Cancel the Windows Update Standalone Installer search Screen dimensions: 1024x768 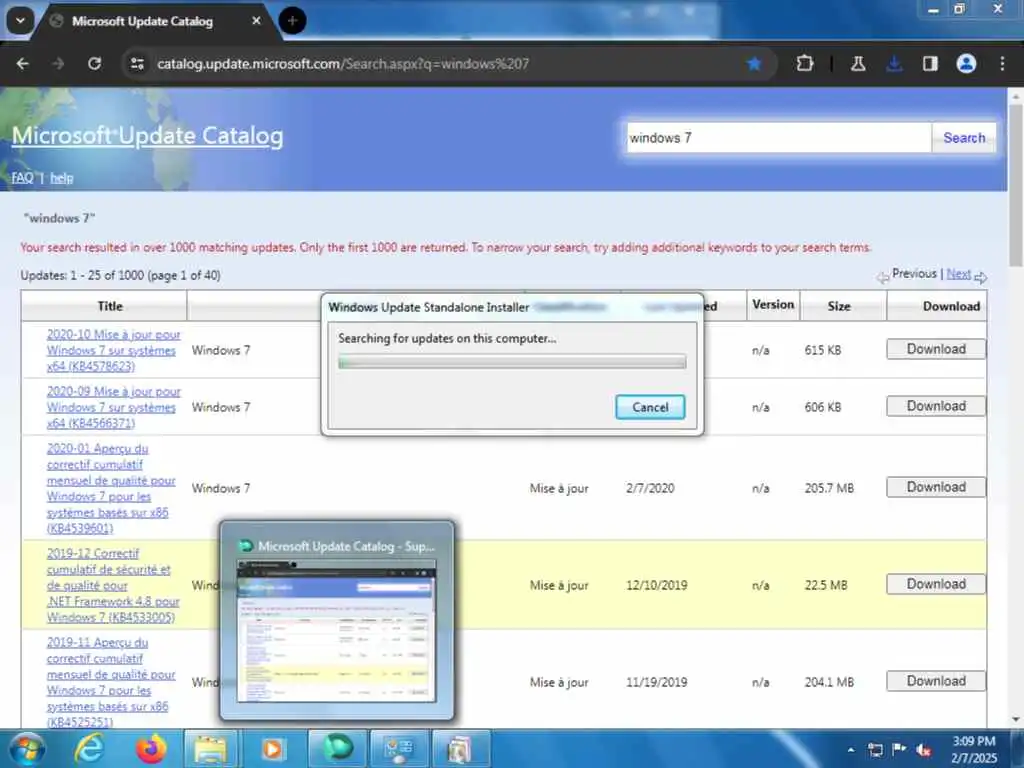pos(650,407)
